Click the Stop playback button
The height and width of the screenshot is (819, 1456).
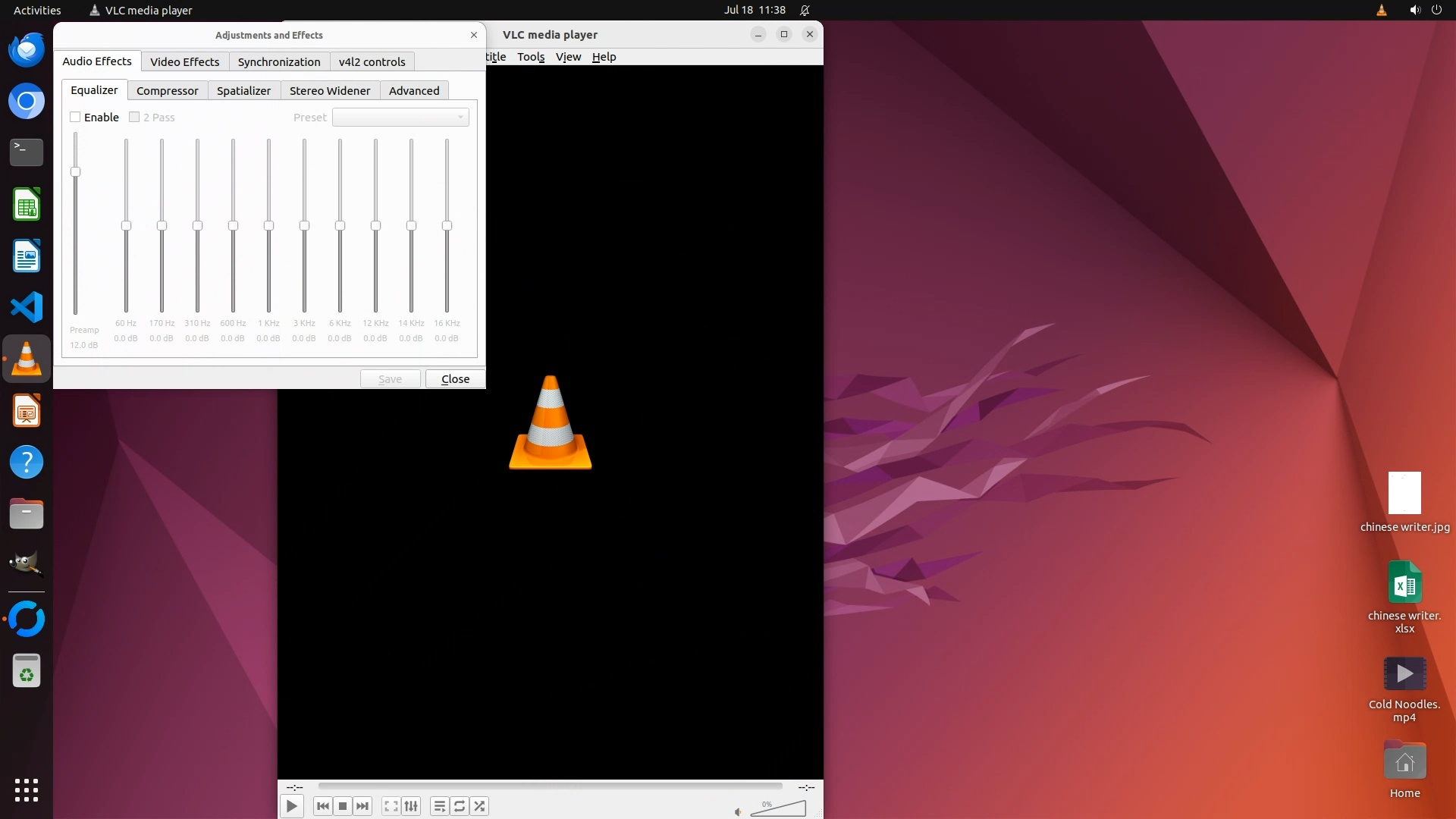pos(343,806)
